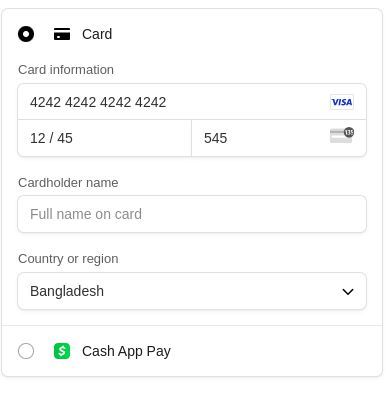Click the Card payment method label

[97, 34]
